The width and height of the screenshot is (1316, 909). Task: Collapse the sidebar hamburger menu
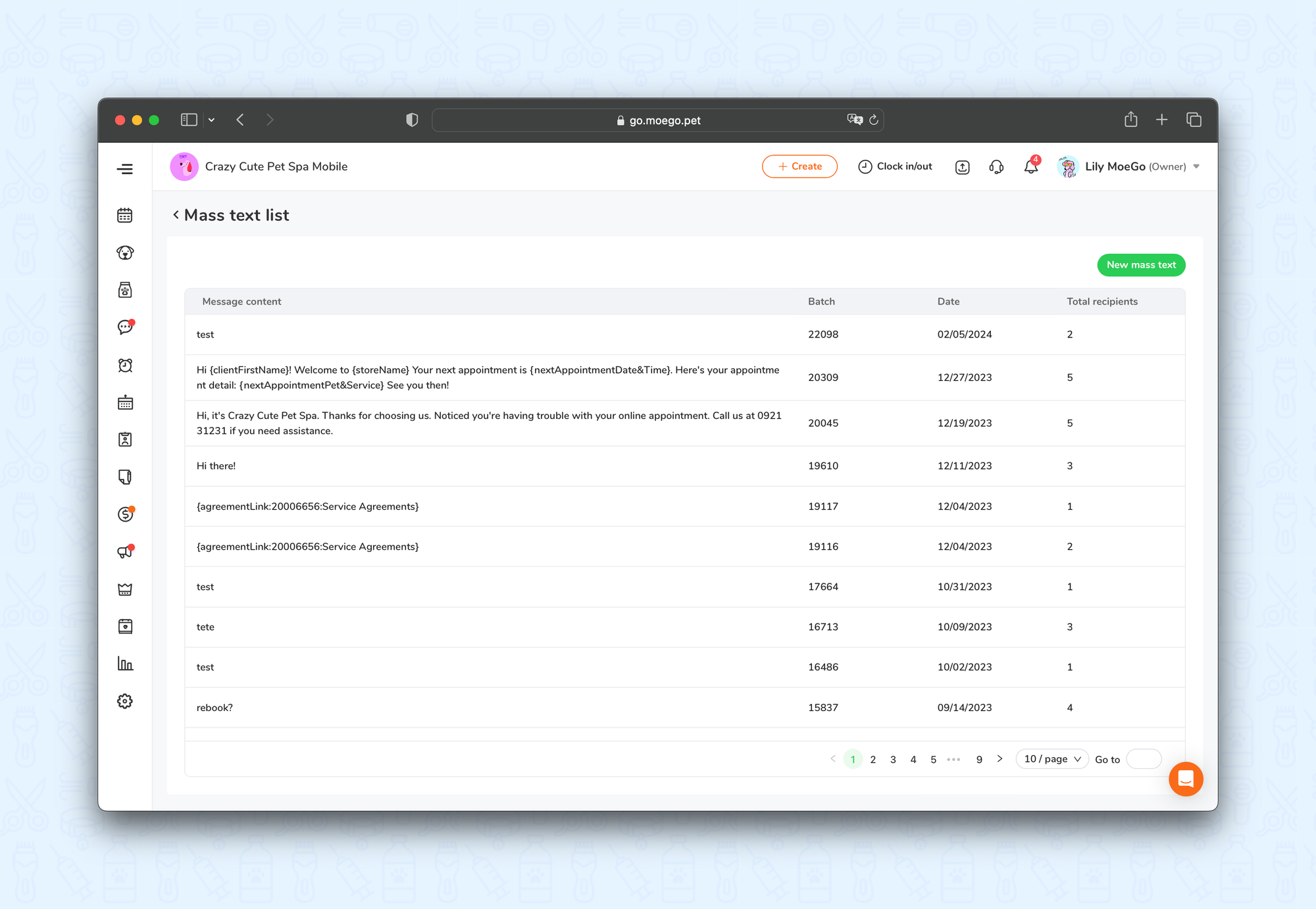[125, 169]
